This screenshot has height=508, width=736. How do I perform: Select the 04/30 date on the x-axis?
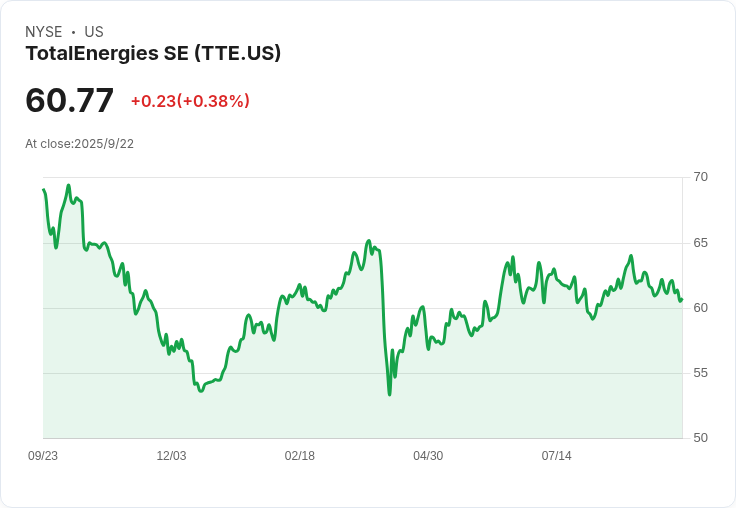428,456
